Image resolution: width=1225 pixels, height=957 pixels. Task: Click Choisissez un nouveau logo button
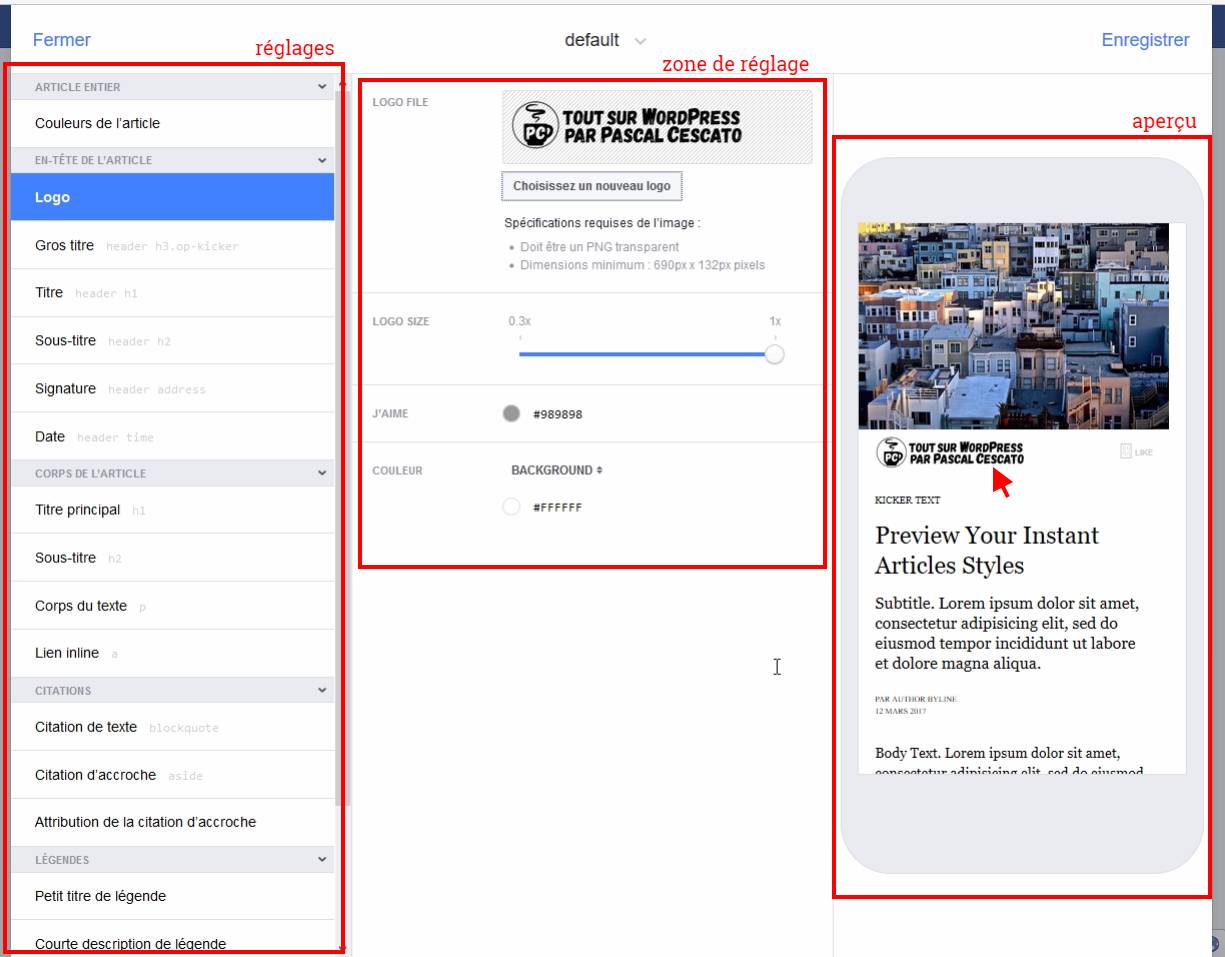[592, 186]
